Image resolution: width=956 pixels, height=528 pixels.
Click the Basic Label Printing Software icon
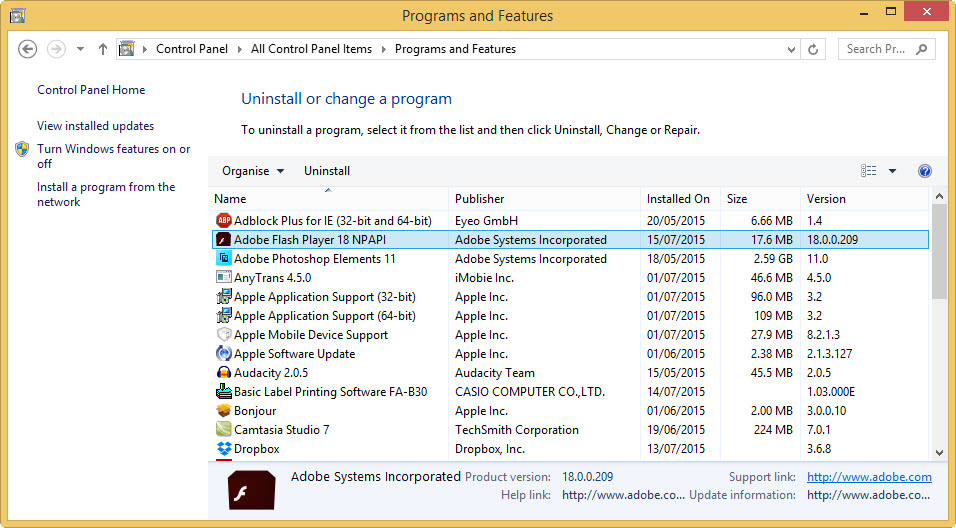click(224, 391)
